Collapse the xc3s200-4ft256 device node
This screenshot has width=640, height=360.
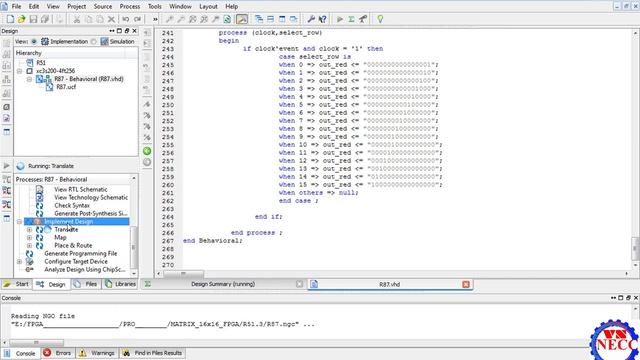click(x=19, y=71)
